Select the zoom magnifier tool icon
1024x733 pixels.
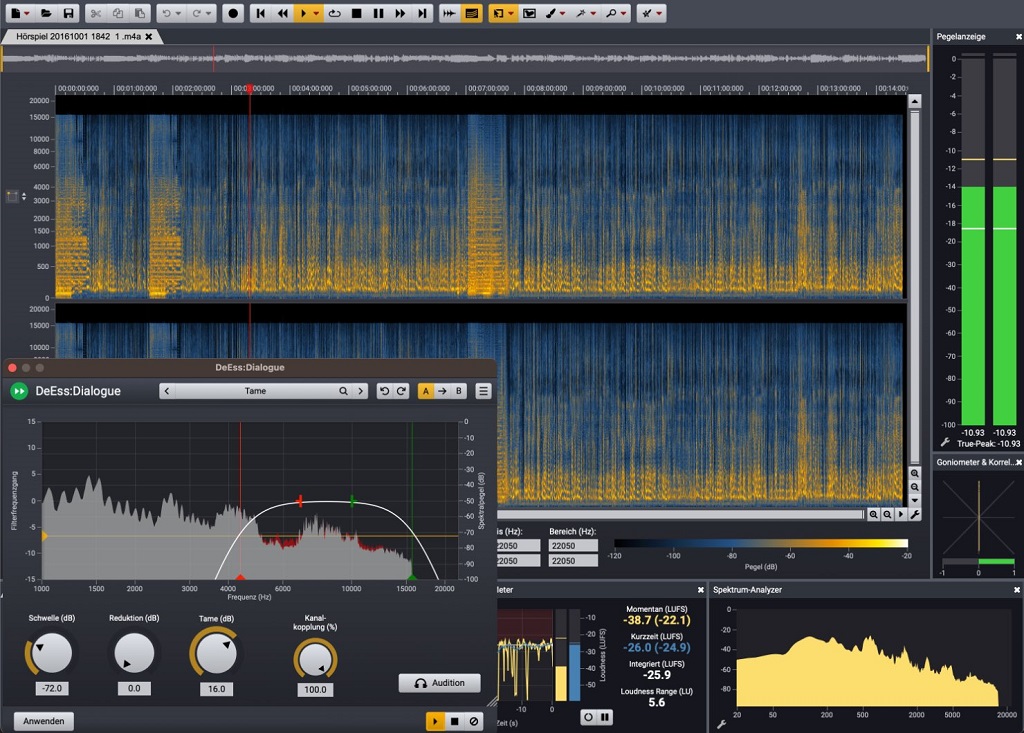click(x=611, y=13)
